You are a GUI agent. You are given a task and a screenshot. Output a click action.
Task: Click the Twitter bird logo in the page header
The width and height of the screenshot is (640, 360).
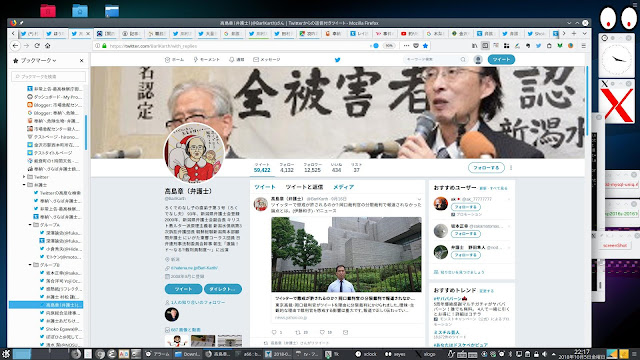(x=338, y=60)
